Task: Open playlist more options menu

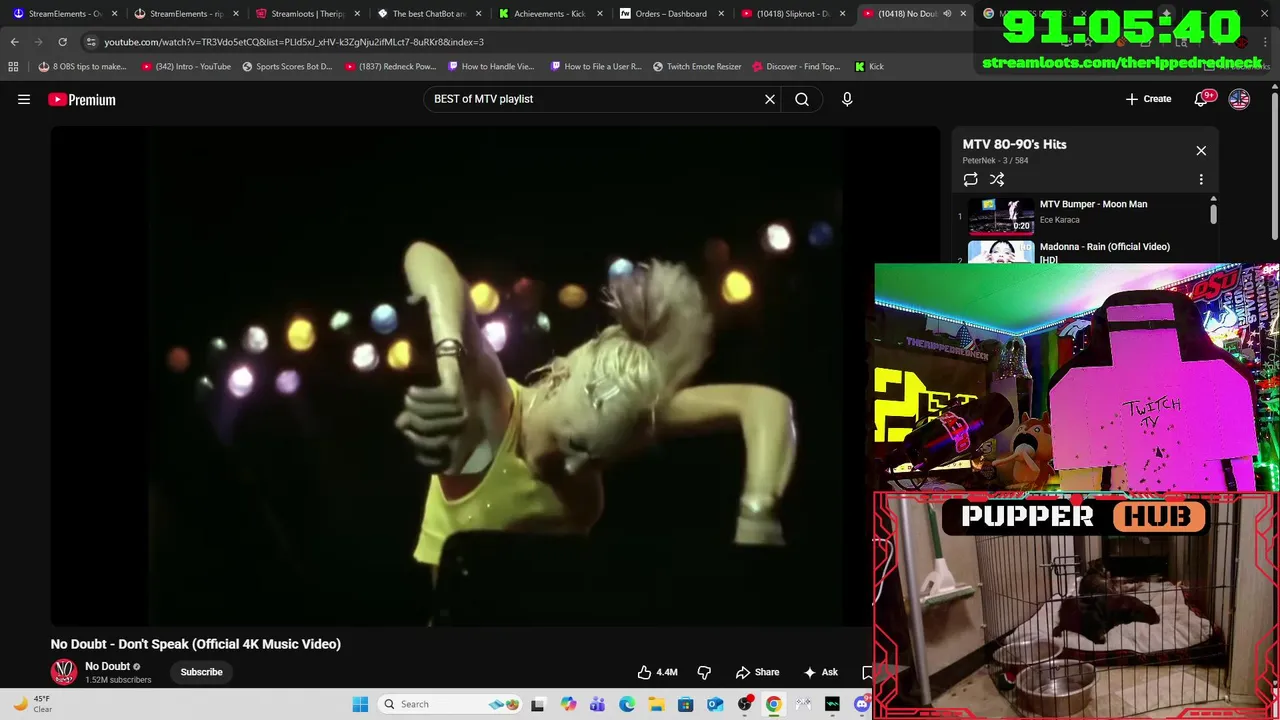Action: pyautogui.click(x=1201, y=179)
